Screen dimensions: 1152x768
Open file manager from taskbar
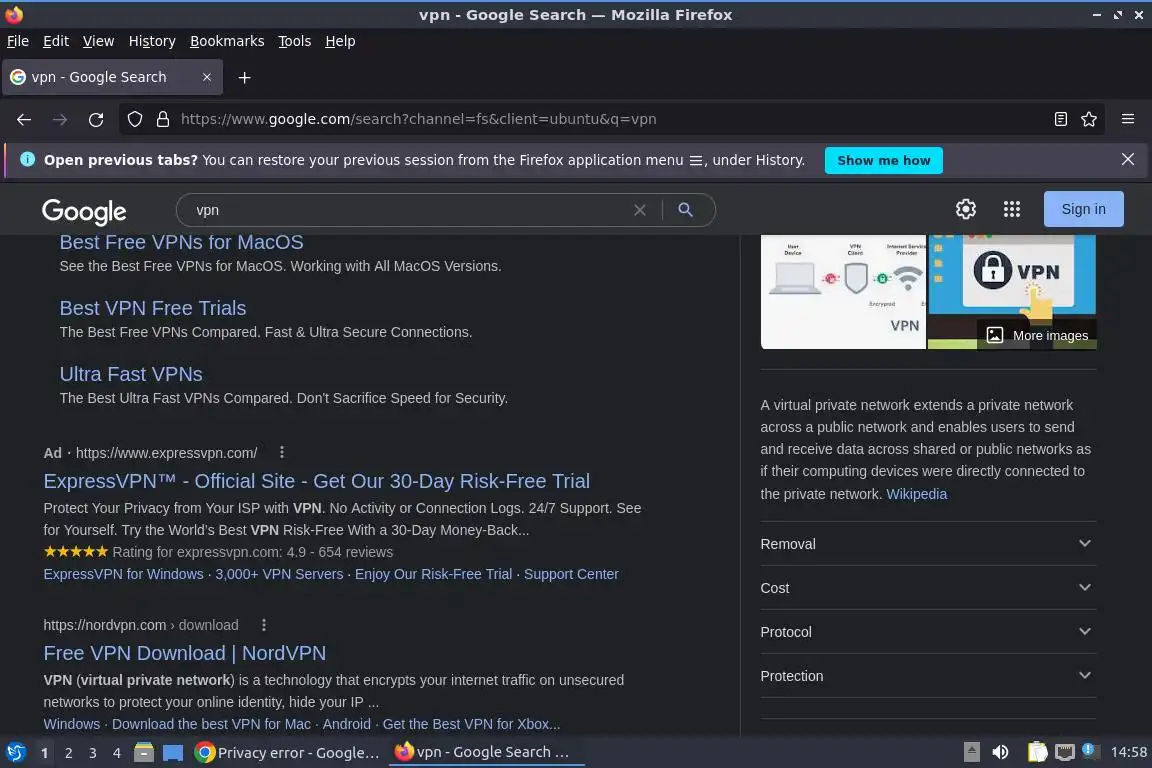tap(144, 753)
